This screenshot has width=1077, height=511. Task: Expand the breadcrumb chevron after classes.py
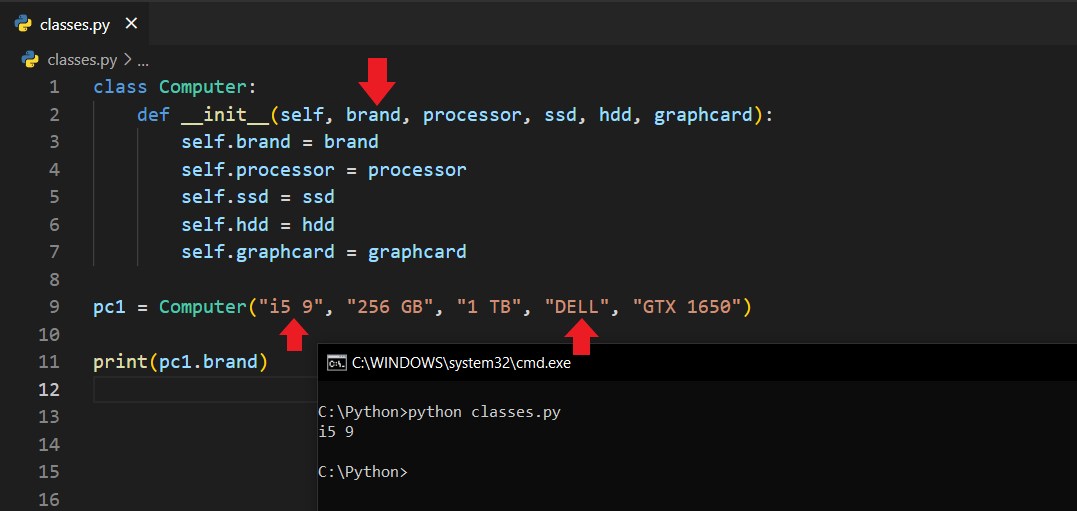tap(127, 59)
